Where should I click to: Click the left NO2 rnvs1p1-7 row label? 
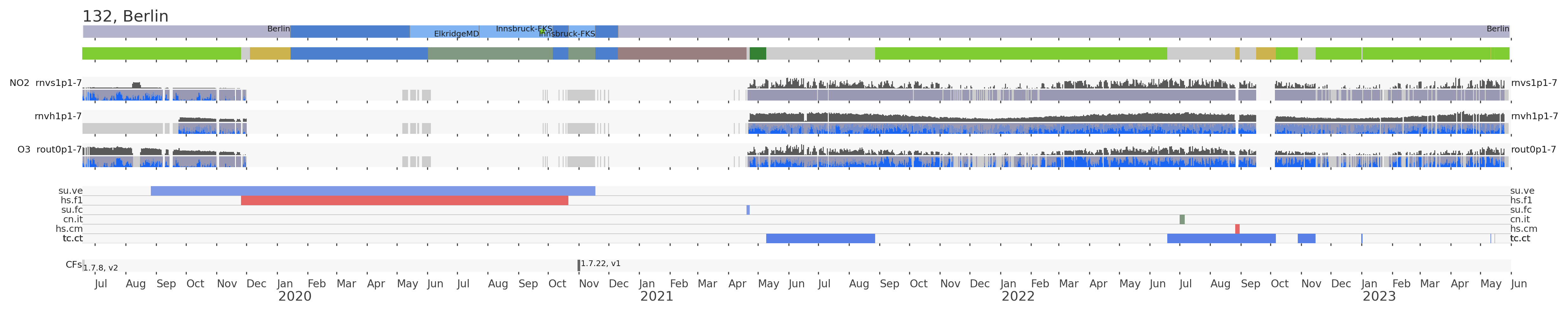[x=46, y=83]
